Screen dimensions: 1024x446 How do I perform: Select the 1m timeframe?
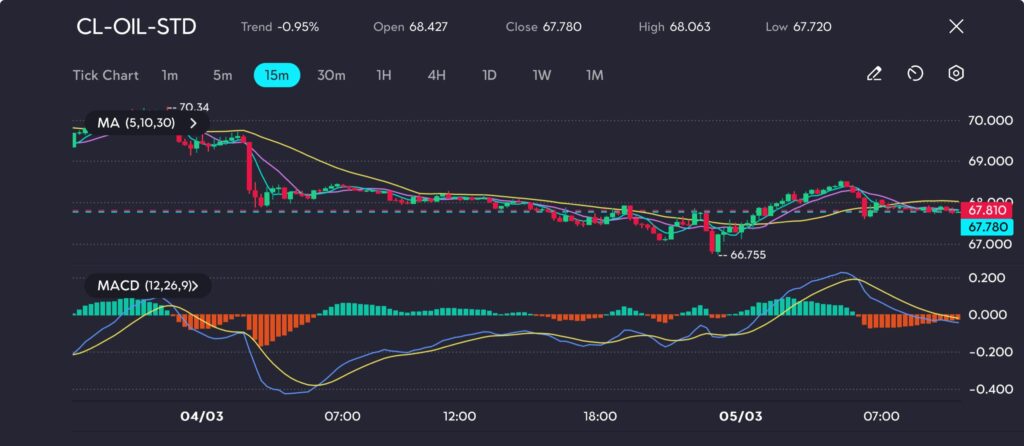(170, 75)
